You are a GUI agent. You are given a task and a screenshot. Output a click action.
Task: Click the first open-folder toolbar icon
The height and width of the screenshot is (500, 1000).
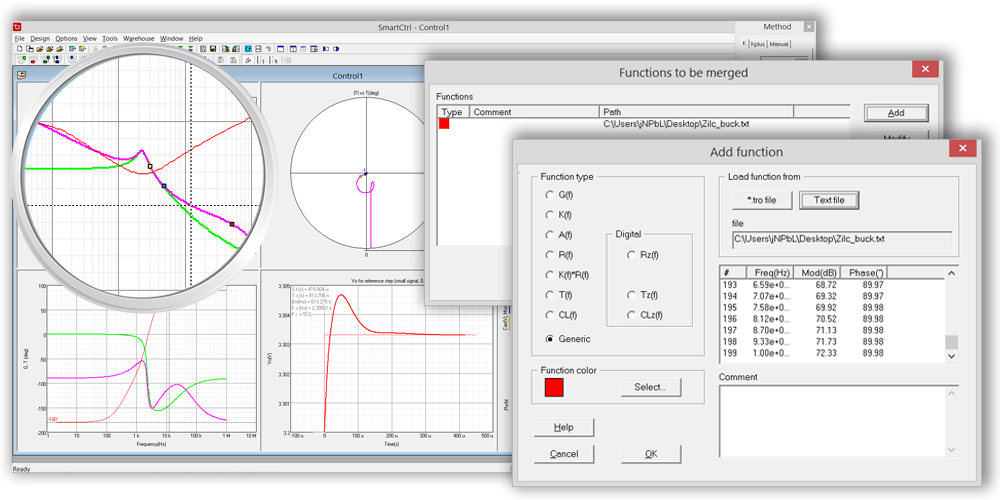tap(39, 48)
